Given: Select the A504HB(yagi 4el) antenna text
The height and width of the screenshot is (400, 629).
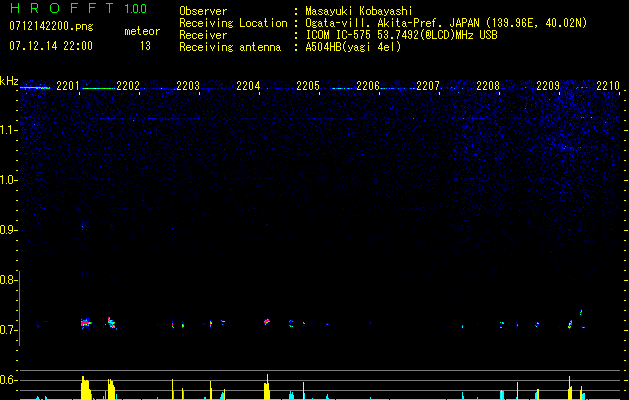Looking at the screenshot, I should pyautogui.click(x=353, y=47).
